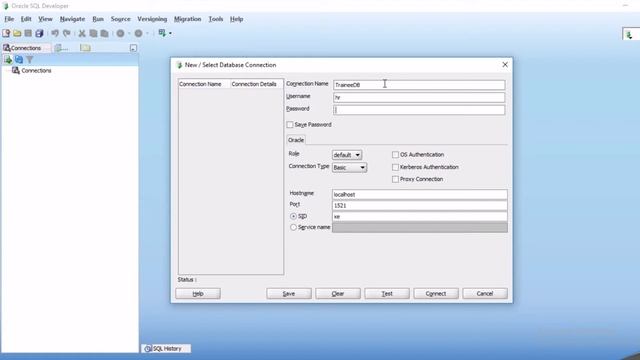Image resolution: width=640 pixels, height=360 pixels.
Task: Open the SQL Worksheet icon's dropdown arrow
Action: click(x=170, y=33)
